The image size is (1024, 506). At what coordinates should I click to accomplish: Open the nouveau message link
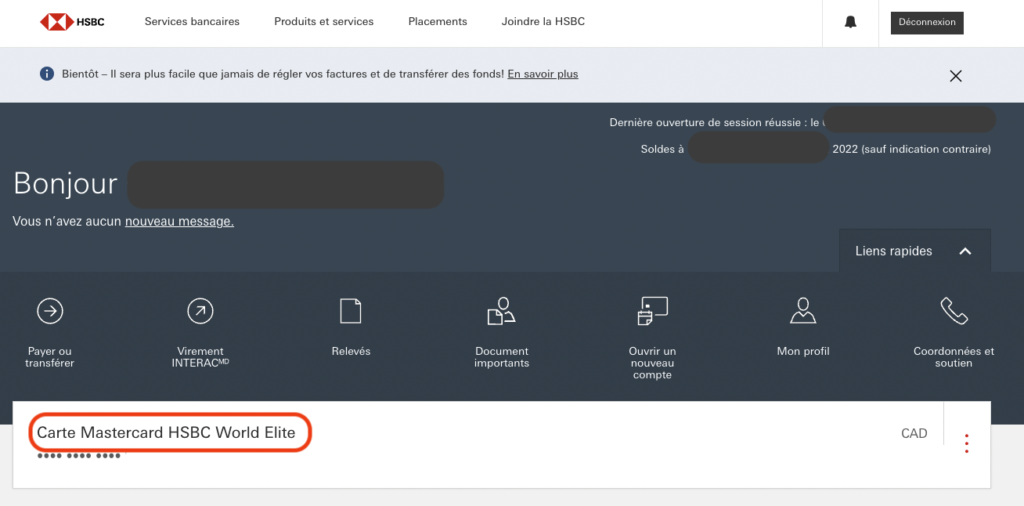tap(180, 222)
